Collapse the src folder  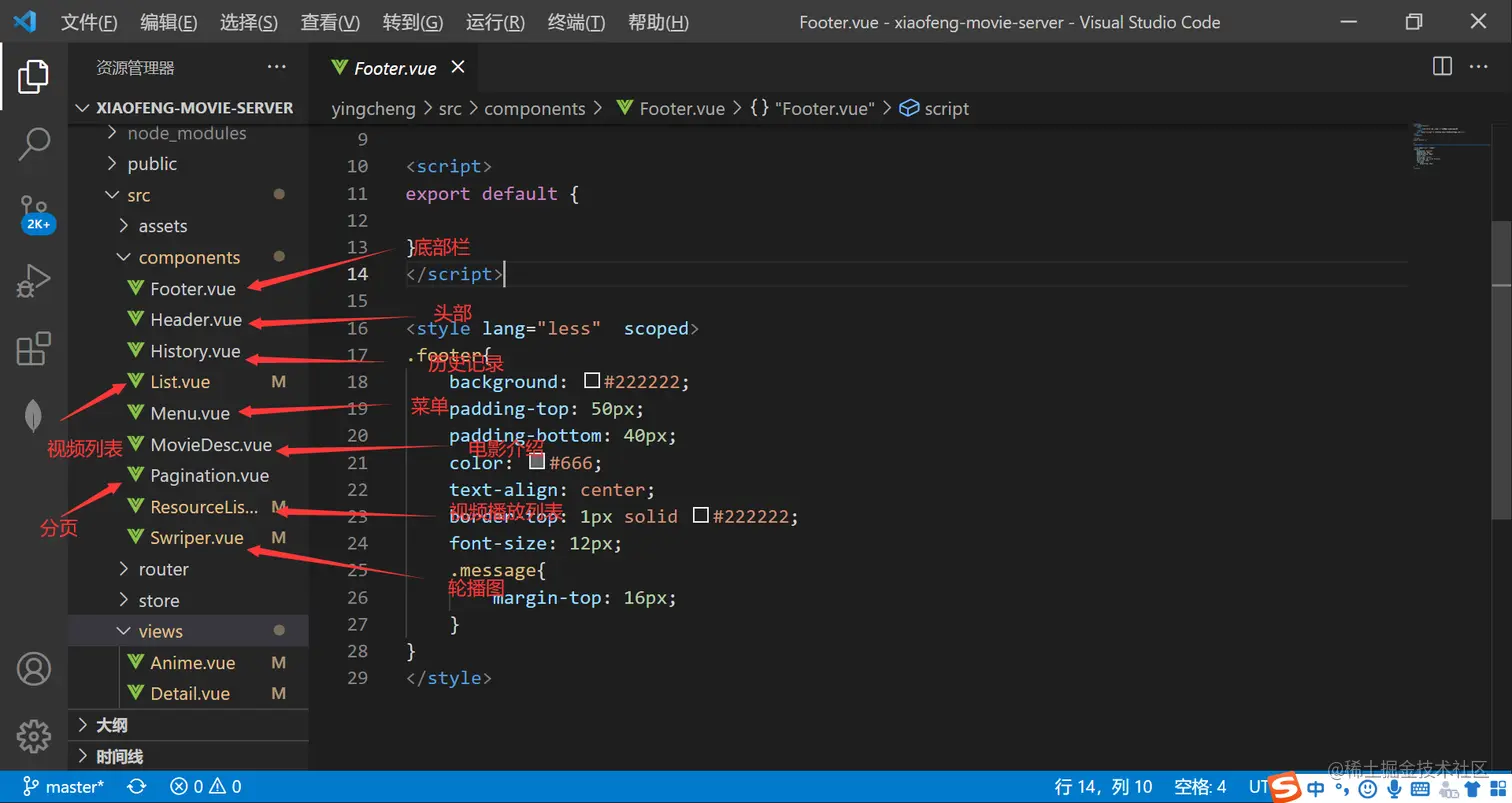(188, 195)
